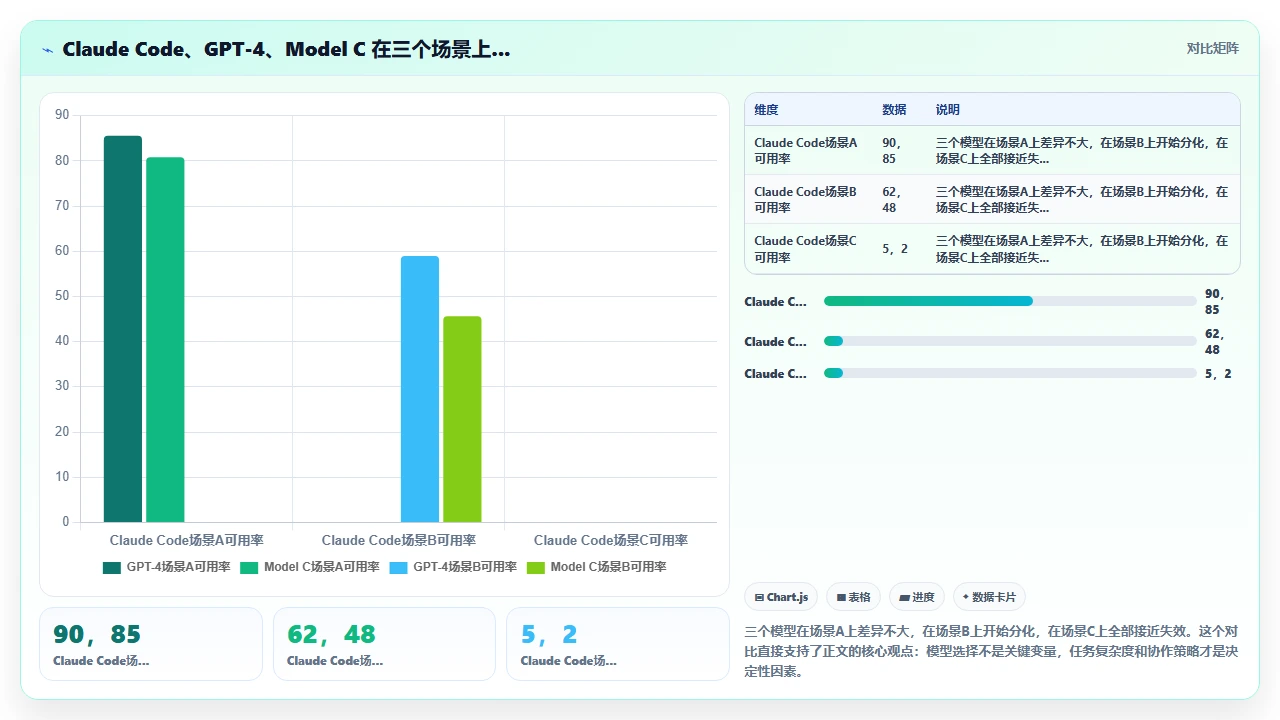Click the Claude Code场景A可用率 x-axis label
Viewport: 1280px width, 720px height.
(x=187, y=540)
